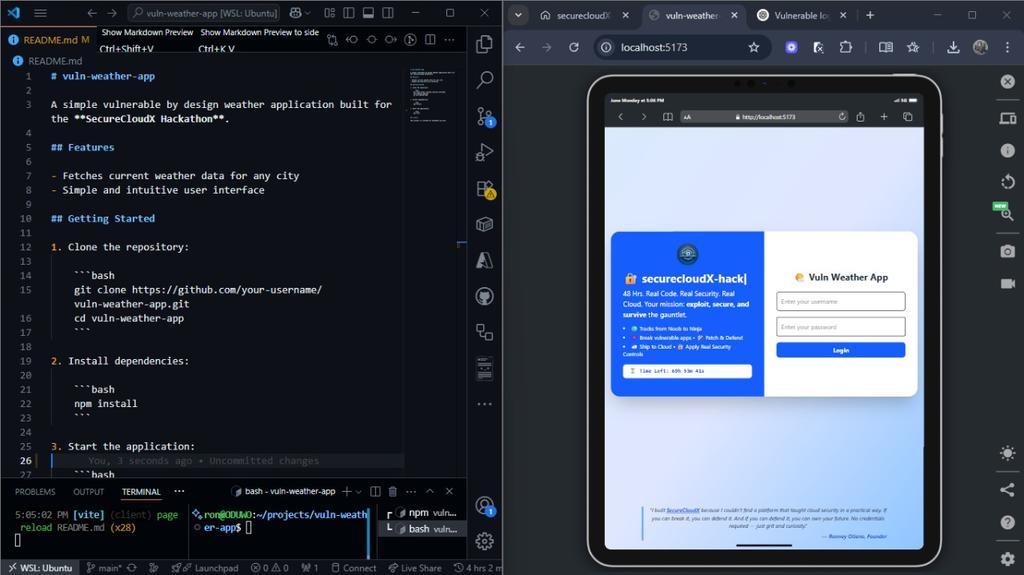Image resolution: width=1024 pixels, height=575 pixels.
Task: Go back in VS Code navigation history
Action: click(x=92, y=13)
